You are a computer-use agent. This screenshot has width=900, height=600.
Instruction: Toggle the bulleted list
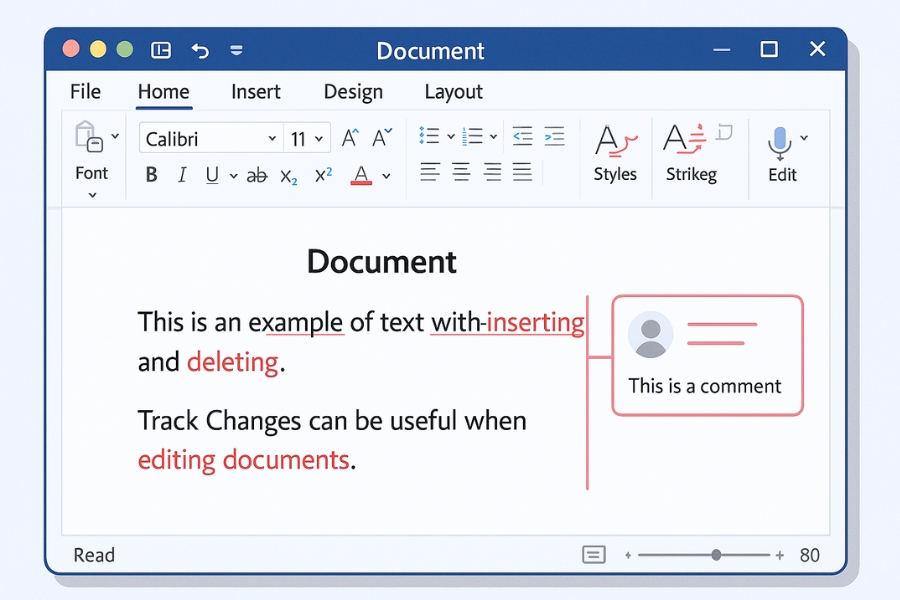(429, 136)
